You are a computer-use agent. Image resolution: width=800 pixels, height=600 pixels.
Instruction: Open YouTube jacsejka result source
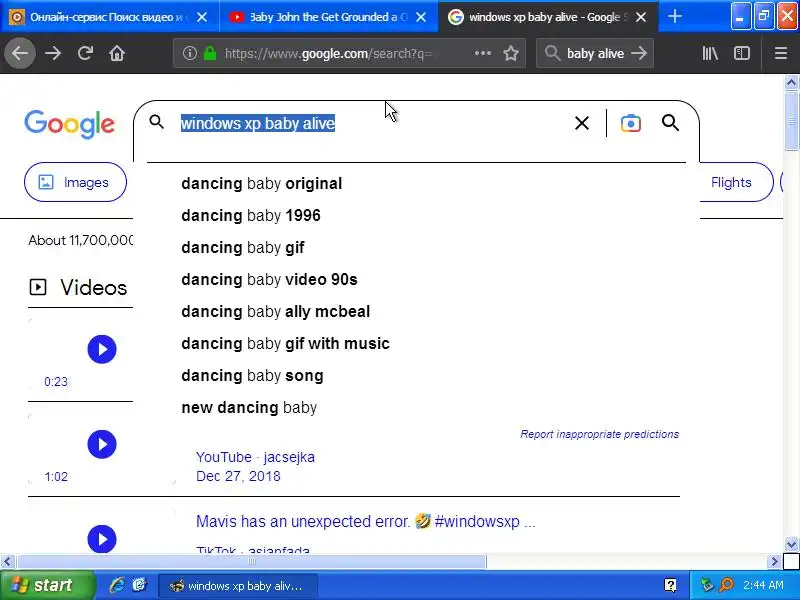[255, 457]
